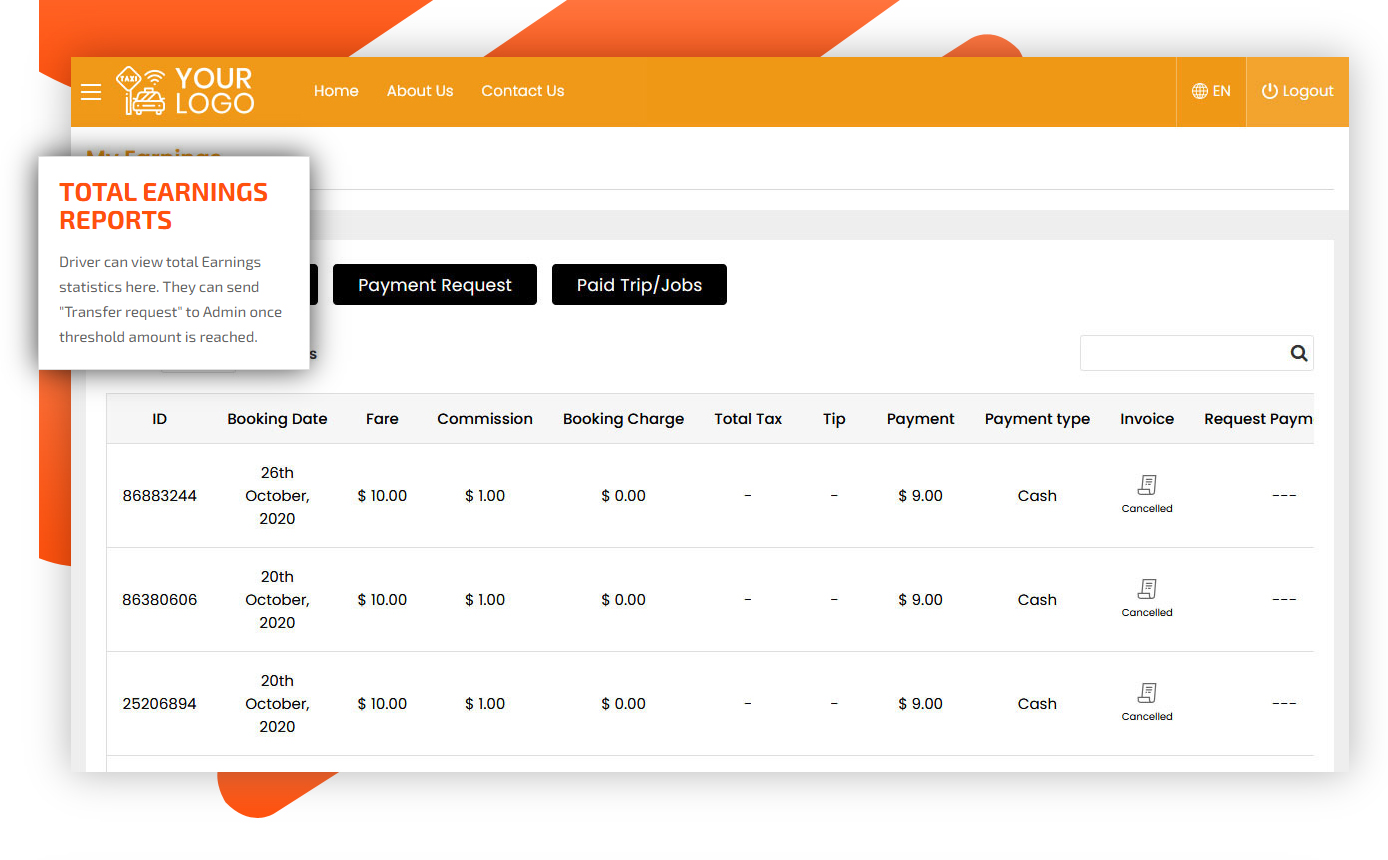Open invoice icon for booking 86380606

pos(1147,589)
